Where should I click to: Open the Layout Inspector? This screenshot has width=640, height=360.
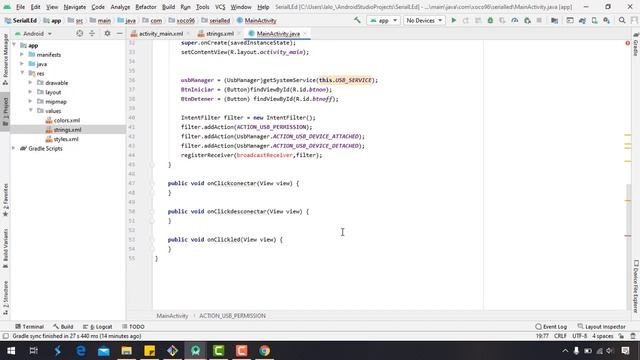click(x=602, y=327)
